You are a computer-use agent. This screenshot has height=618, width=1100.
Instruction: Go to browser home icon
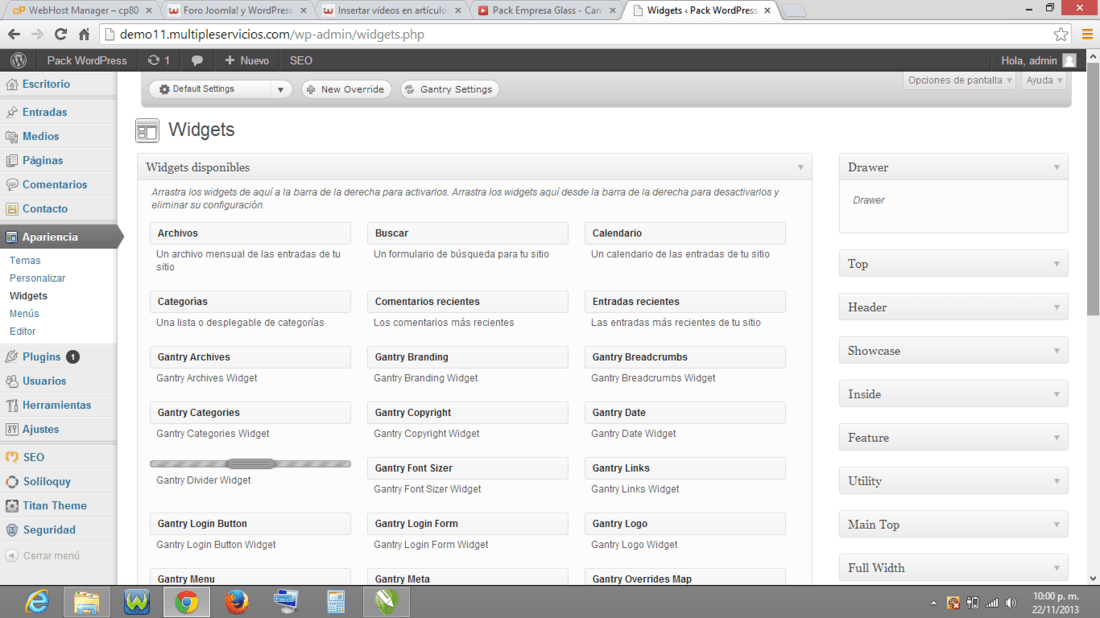pyautogui.click(x=84, y=34)
